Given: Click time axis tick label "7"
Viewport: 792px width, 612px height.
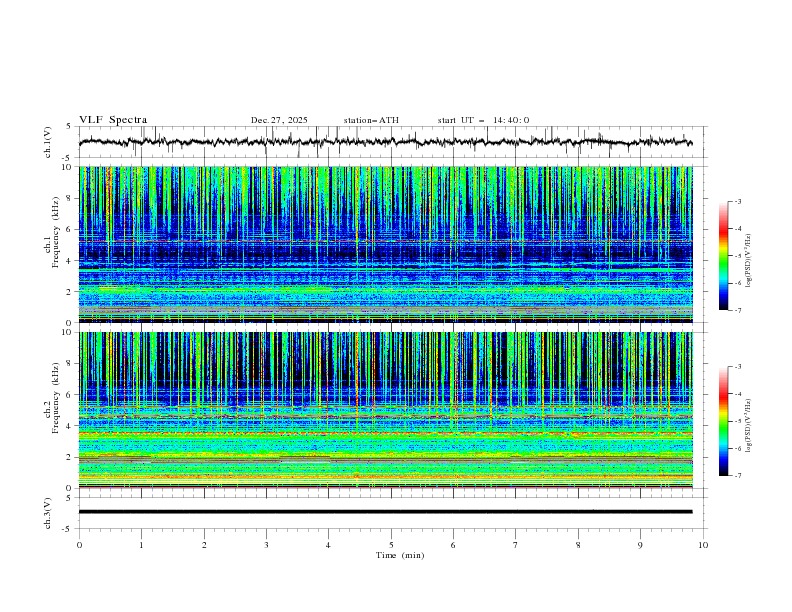Looking at the screenshot, I should tap(516, 545).
